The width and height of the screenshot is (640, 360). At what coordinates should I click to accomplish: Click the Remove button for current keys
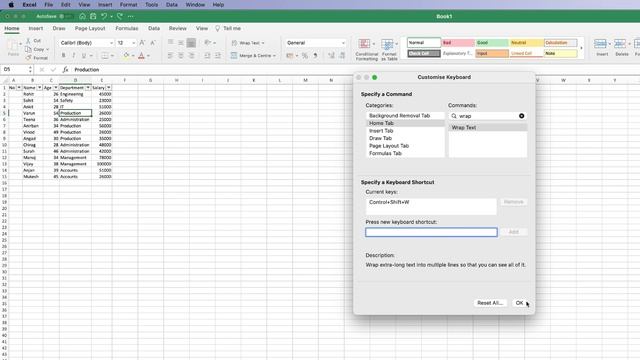[x=513, y=202]
